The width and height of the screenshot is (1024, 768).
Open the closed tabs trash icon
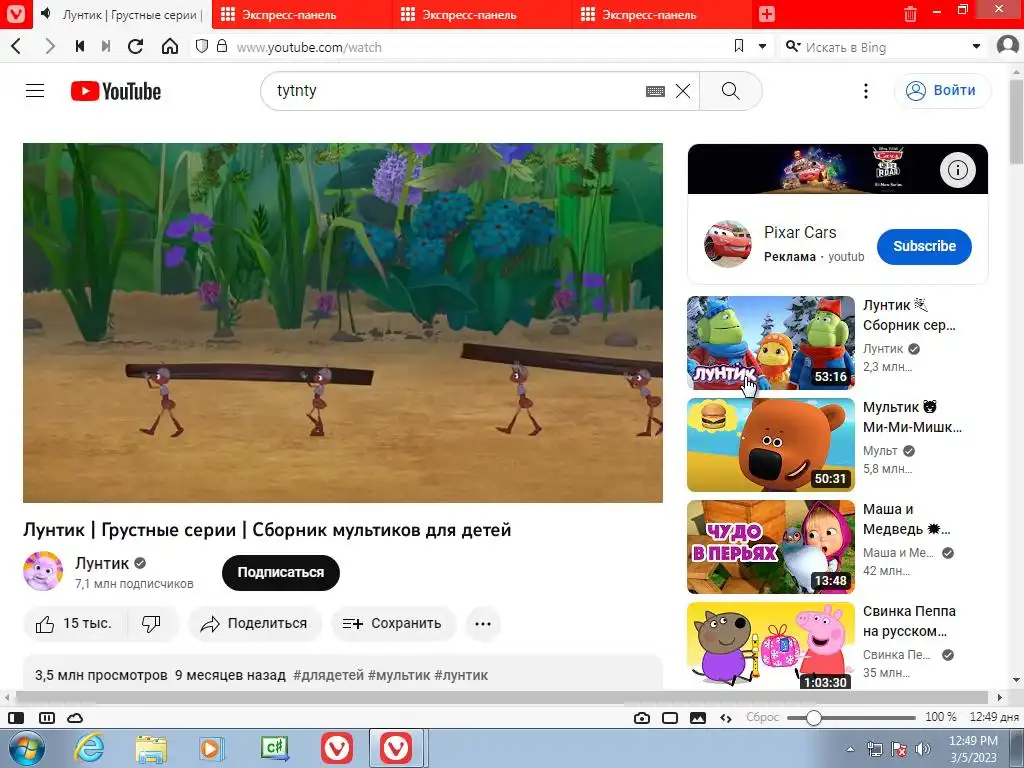tap(910, 14)
